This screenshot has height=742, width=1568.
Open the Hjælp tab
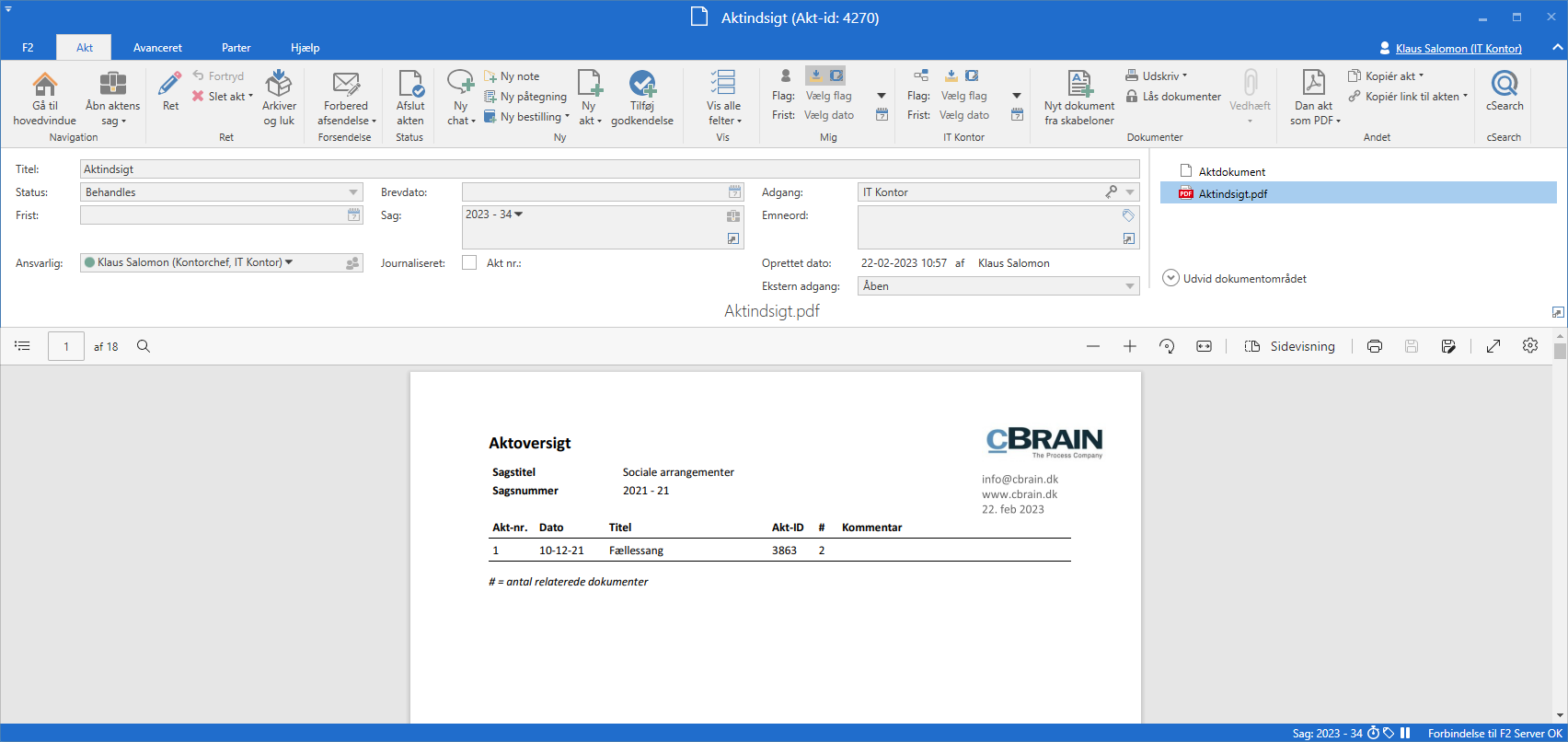pos(305,48)
